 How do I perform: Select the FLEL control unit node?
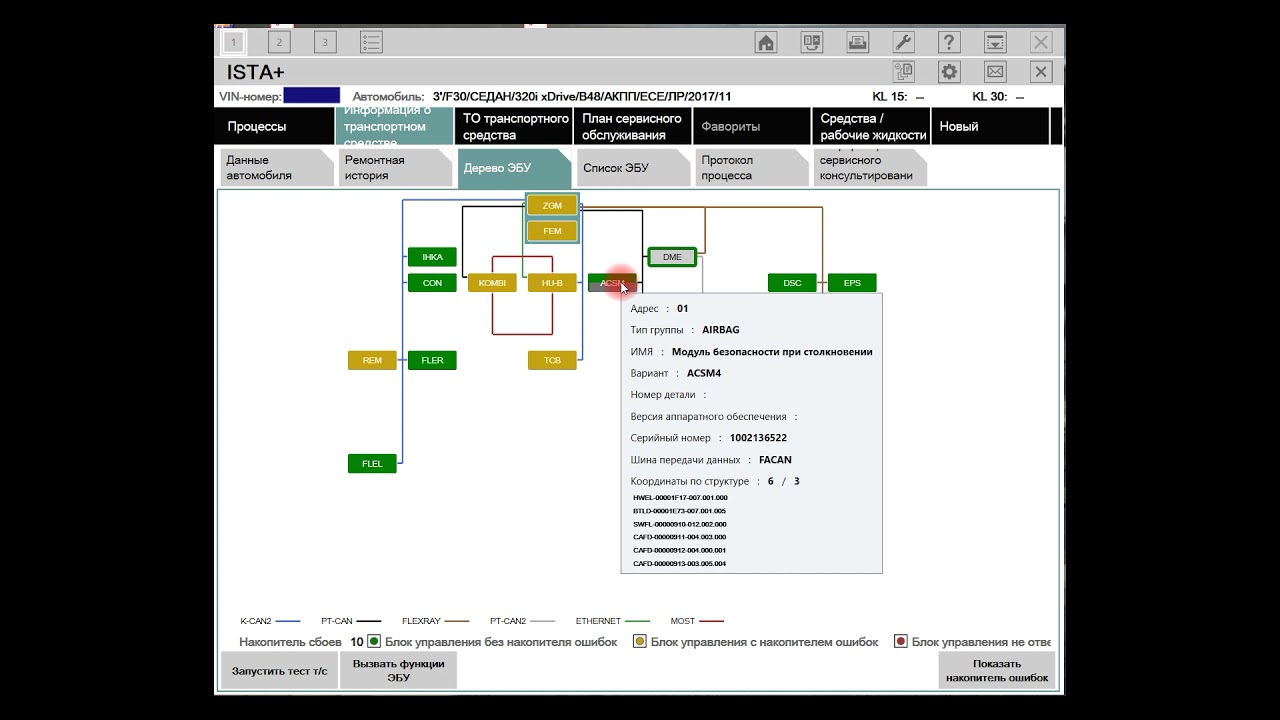pos(372,464)
